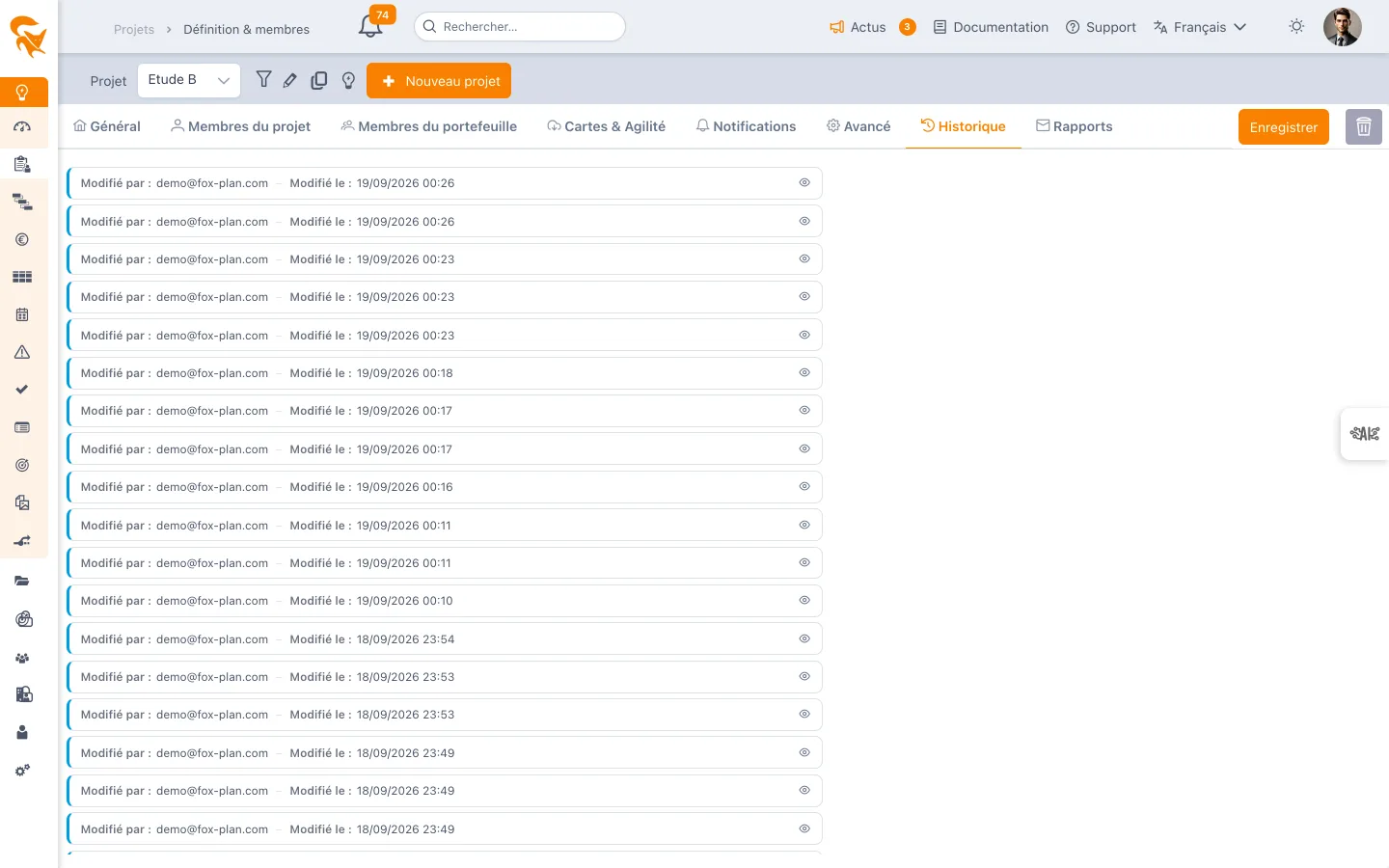View the 18/09/2026 23:54 history entry eye
Viewport: 1389px width, 868px height.
(x=804, y=638)
